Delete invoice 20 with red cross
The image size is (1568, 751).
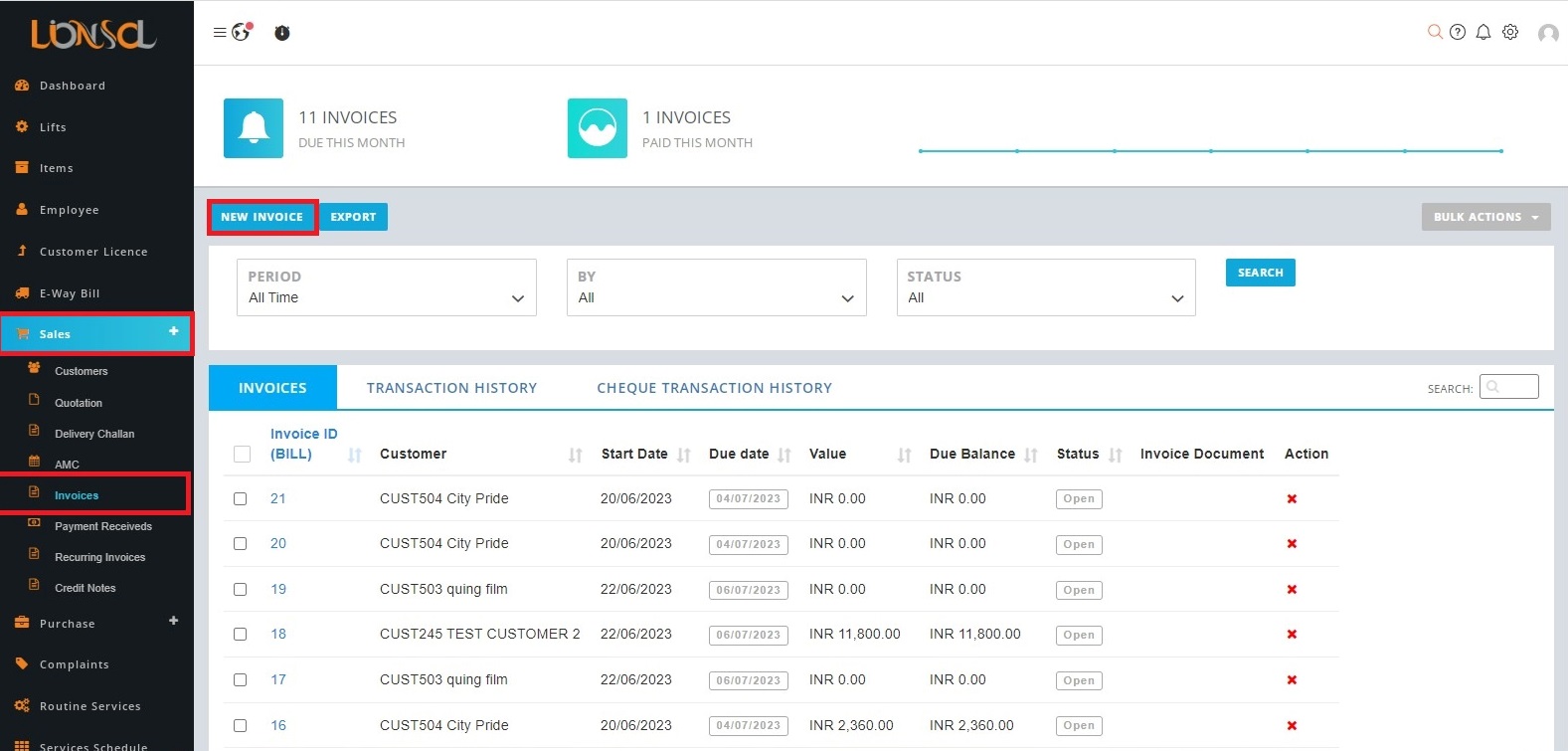(x=1292, y=543)
